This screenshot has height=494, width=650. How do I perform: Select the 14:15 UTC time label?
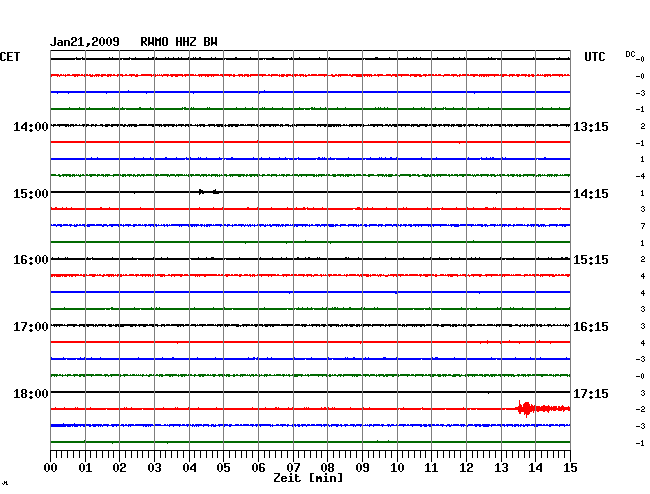pyautogui.click(x=591, y=194)
